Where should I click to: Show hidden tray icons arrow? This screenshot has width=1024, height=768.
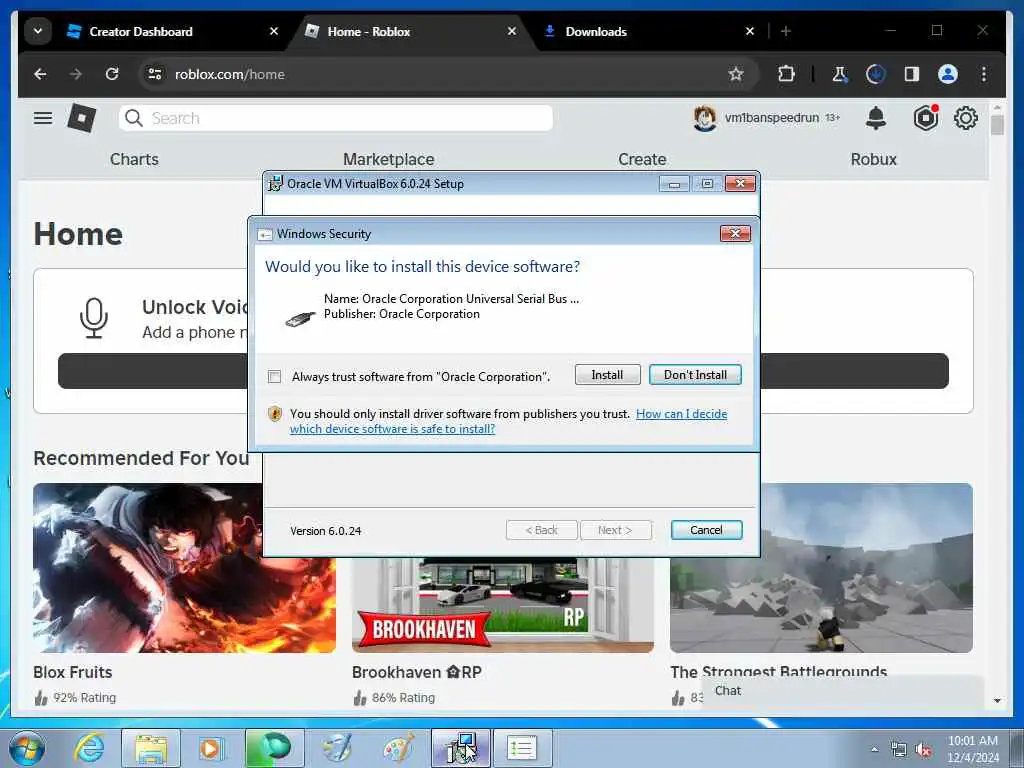tap(874, 750)
